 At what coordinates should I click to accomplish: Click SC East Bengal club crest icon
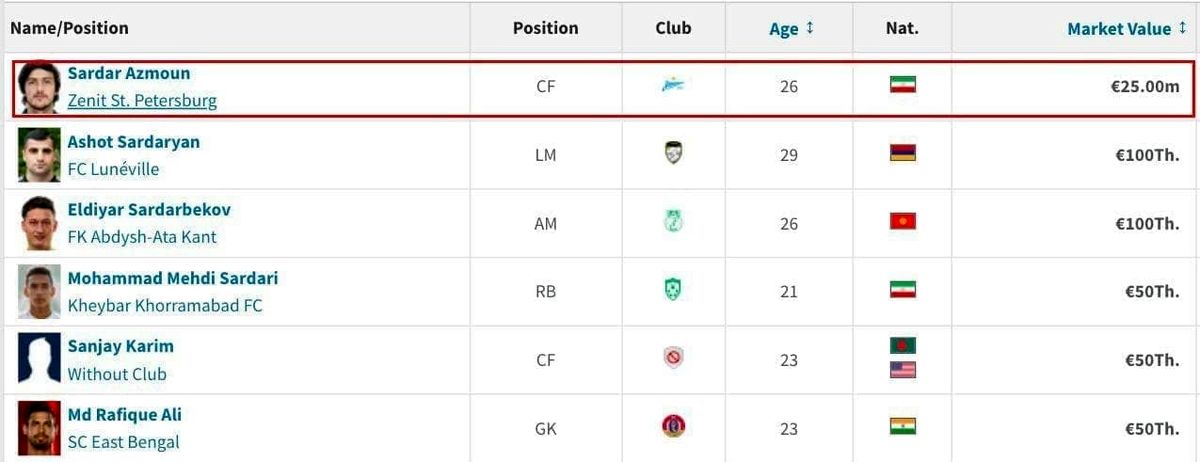[673, 427]
